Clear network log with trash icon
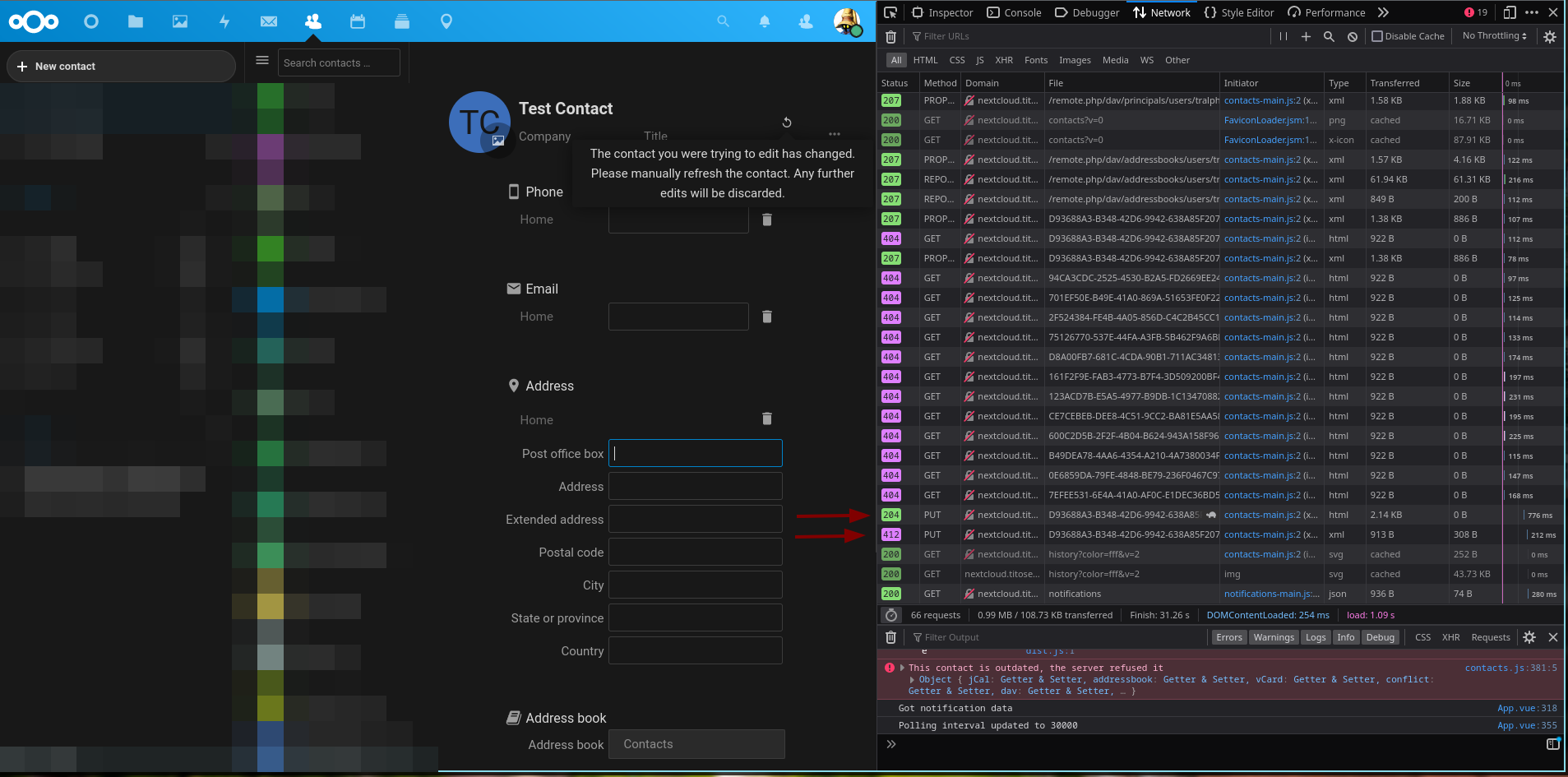The image size is (1568, 777). (x=890, y=36)
